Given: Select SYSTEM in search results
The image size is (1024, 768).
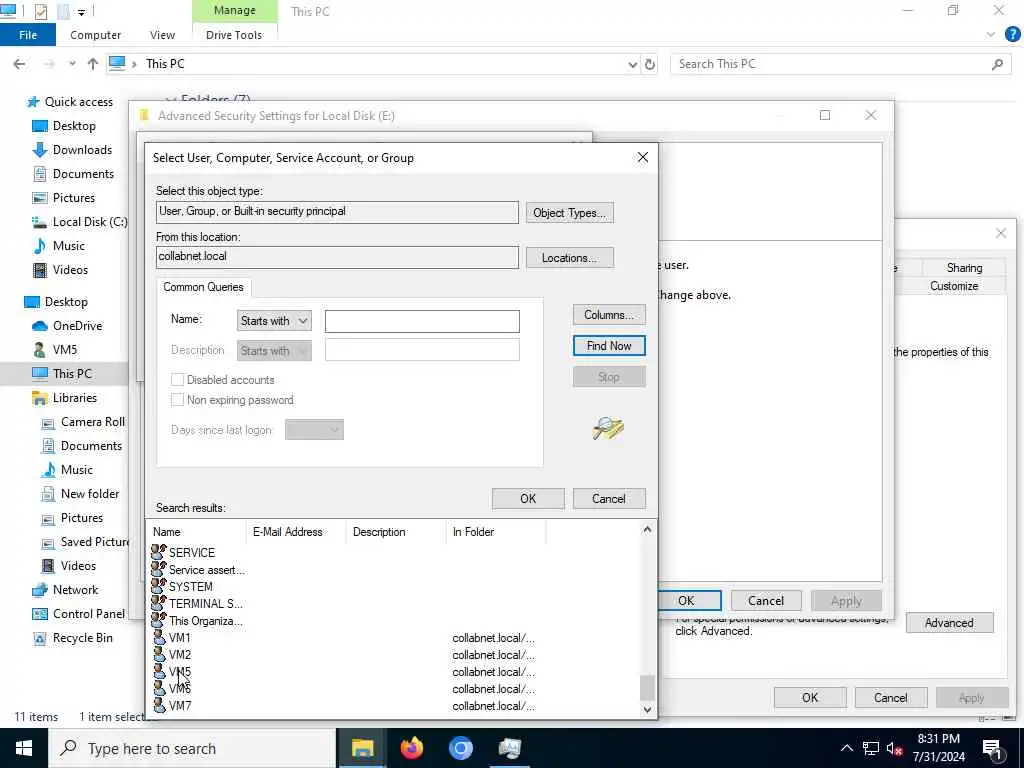Looking at the screenshot, I should (x=190, y=586).
